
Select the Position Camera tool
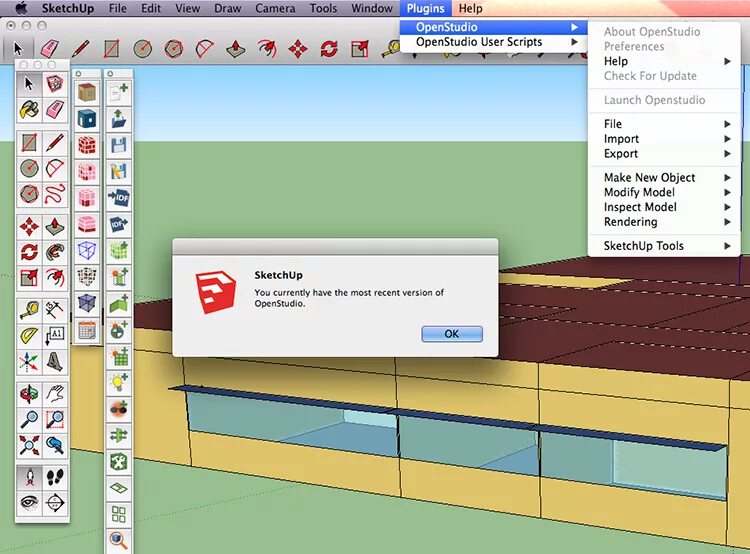(x=29, y=476)
